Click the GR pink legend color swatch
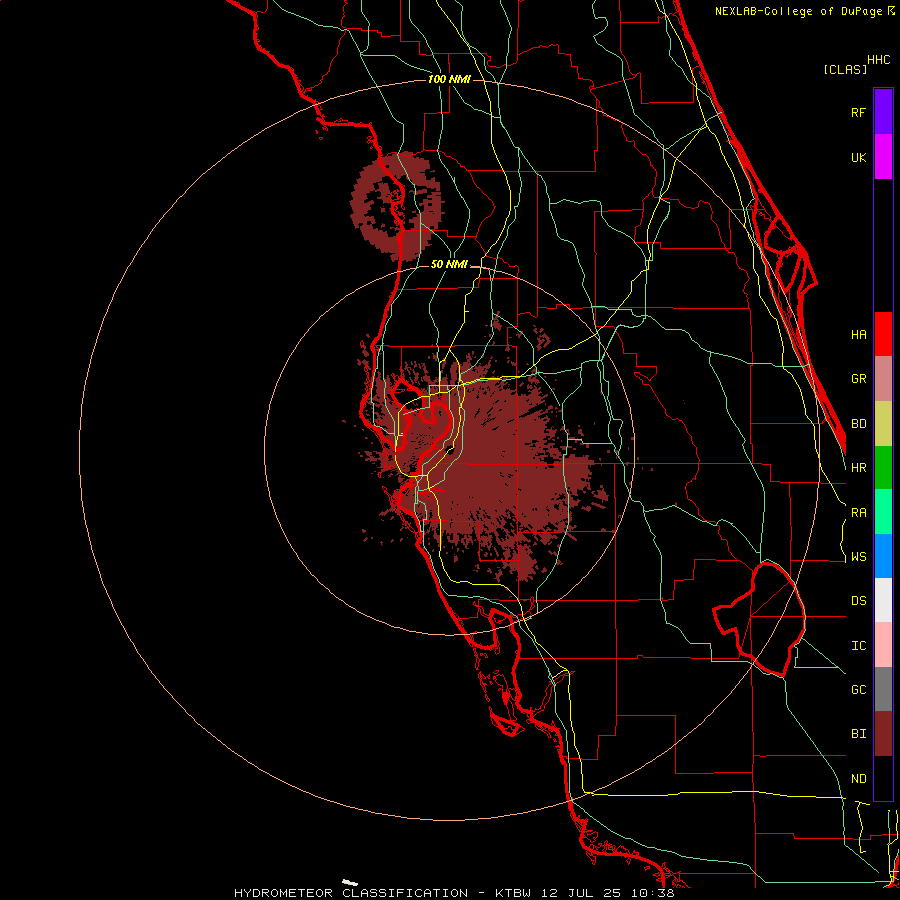This screenshot has height=900, width=900. coord(883,379)
